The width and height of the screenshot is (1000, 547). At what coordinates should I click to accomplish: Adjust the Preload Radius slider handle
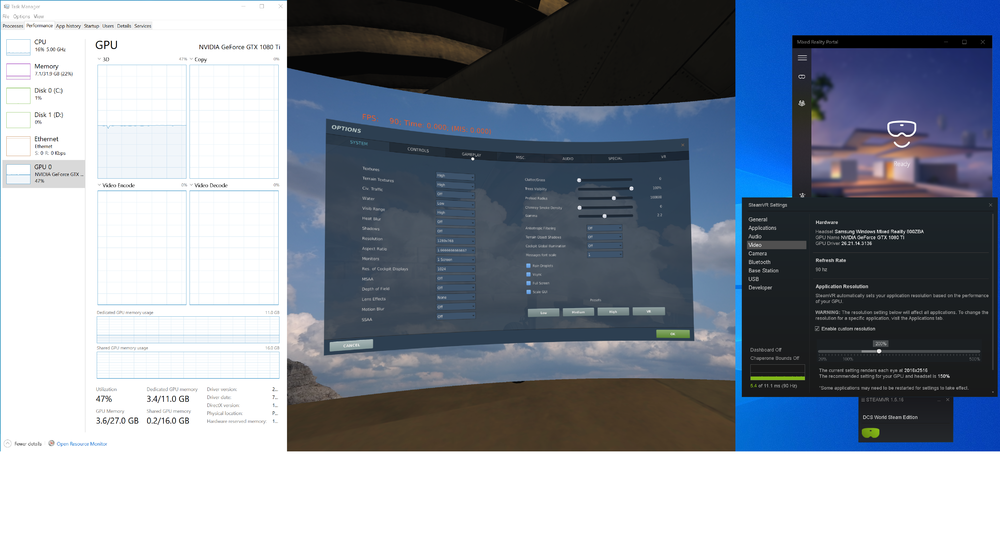614,198
